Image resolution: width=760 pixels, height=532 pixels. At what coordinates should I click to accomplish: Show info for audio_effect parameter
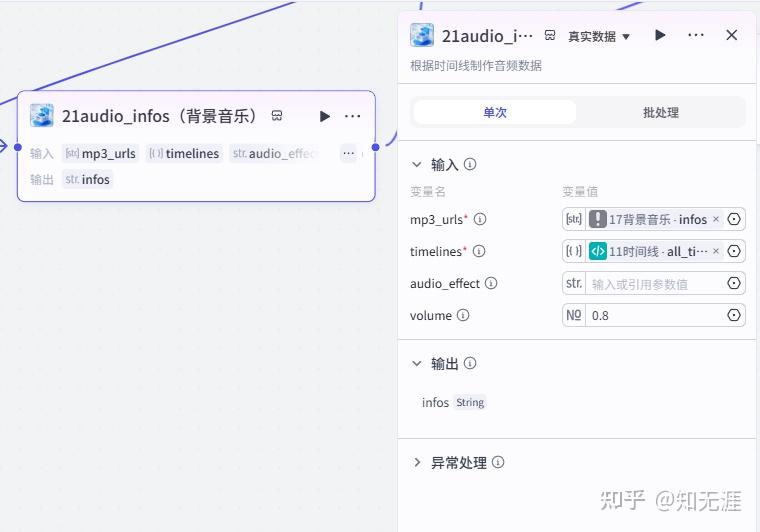[491, 283]
